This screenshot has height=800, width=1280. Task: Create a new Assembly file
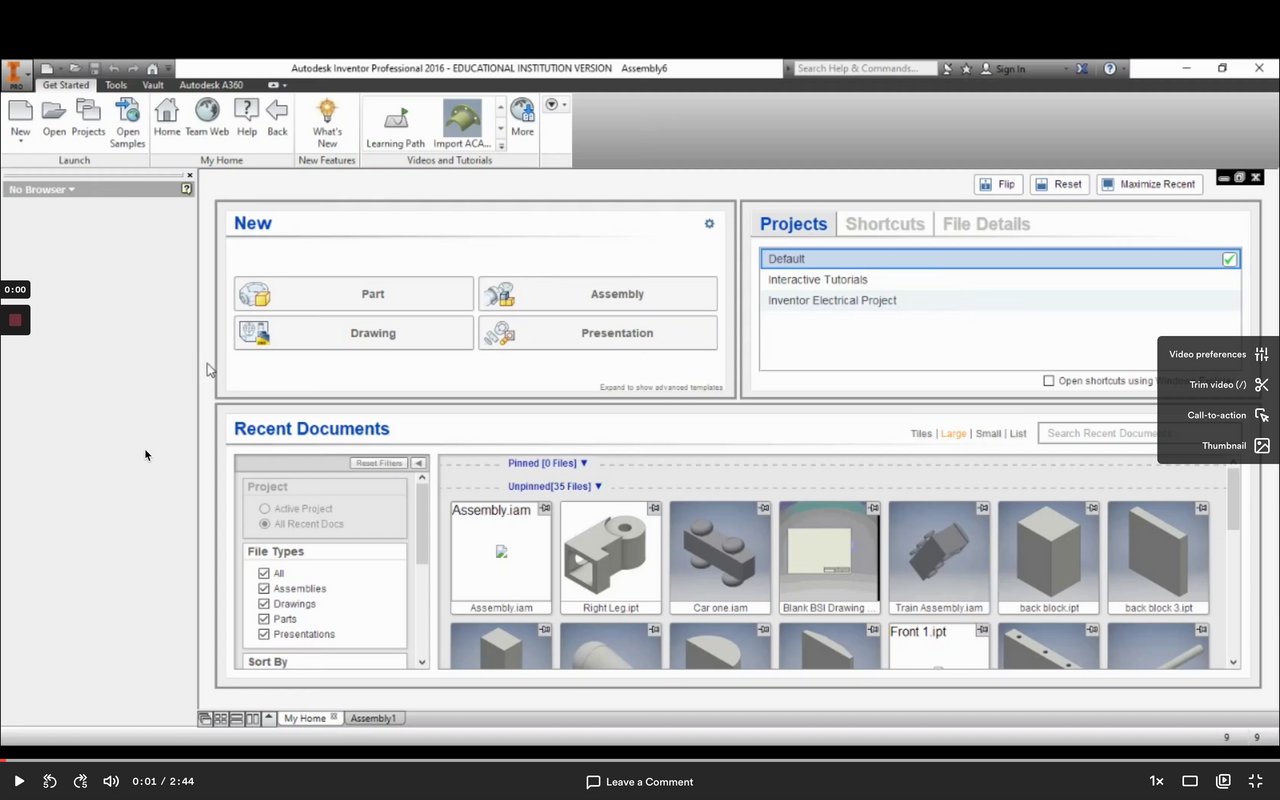coord(598,294)
